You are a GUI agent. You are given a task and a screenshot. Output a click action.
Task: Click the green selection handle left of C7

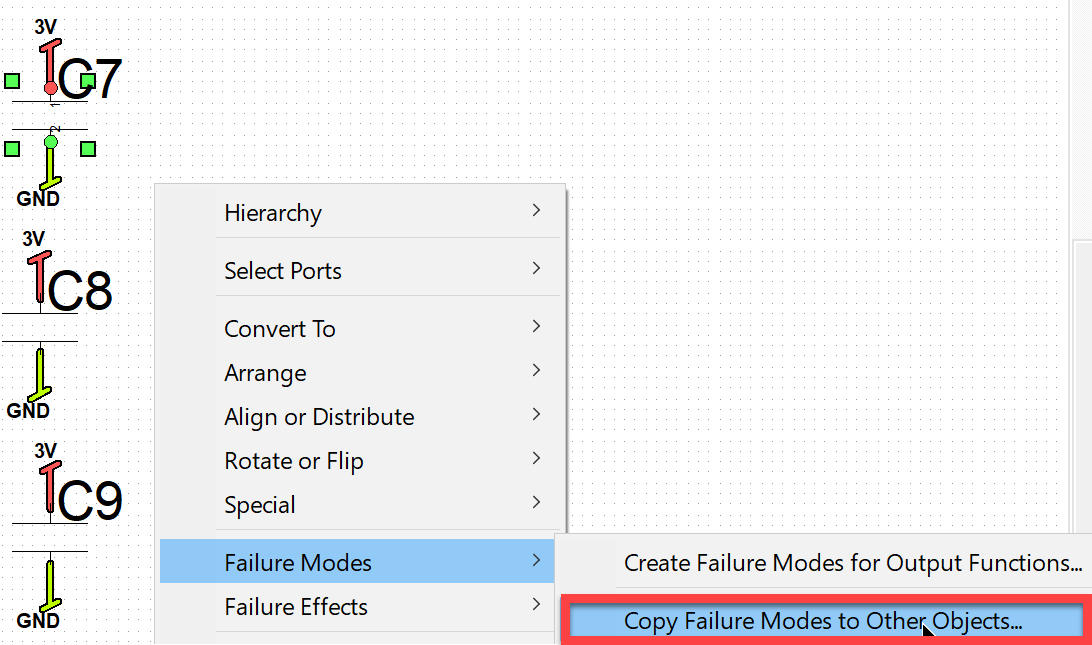12,81
